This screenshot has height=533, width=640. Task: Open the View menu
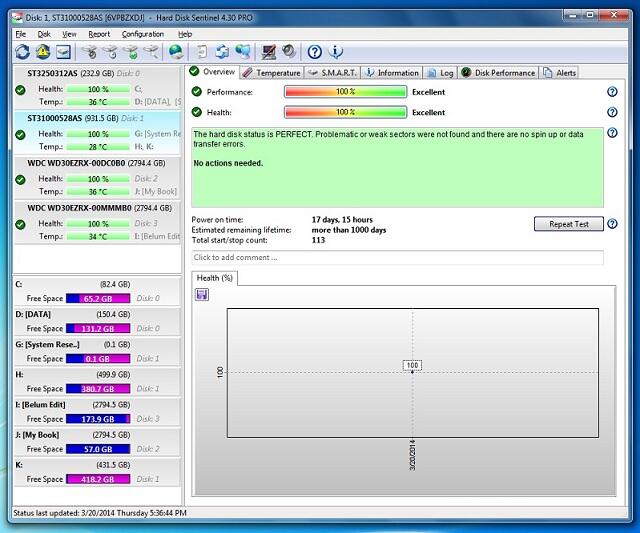[x=69, y=34]
